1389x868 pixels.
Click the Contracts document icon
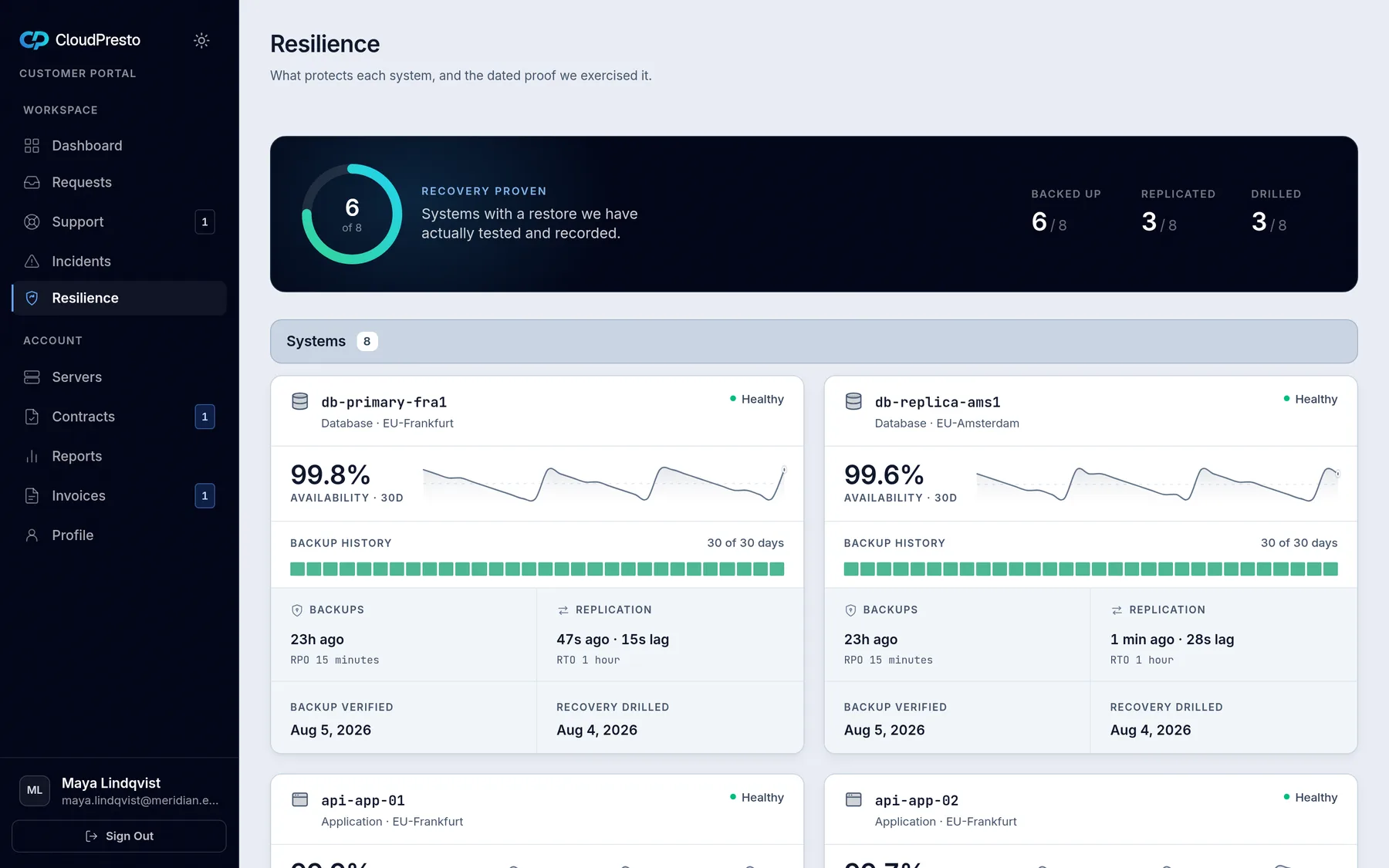click(32, 417)
